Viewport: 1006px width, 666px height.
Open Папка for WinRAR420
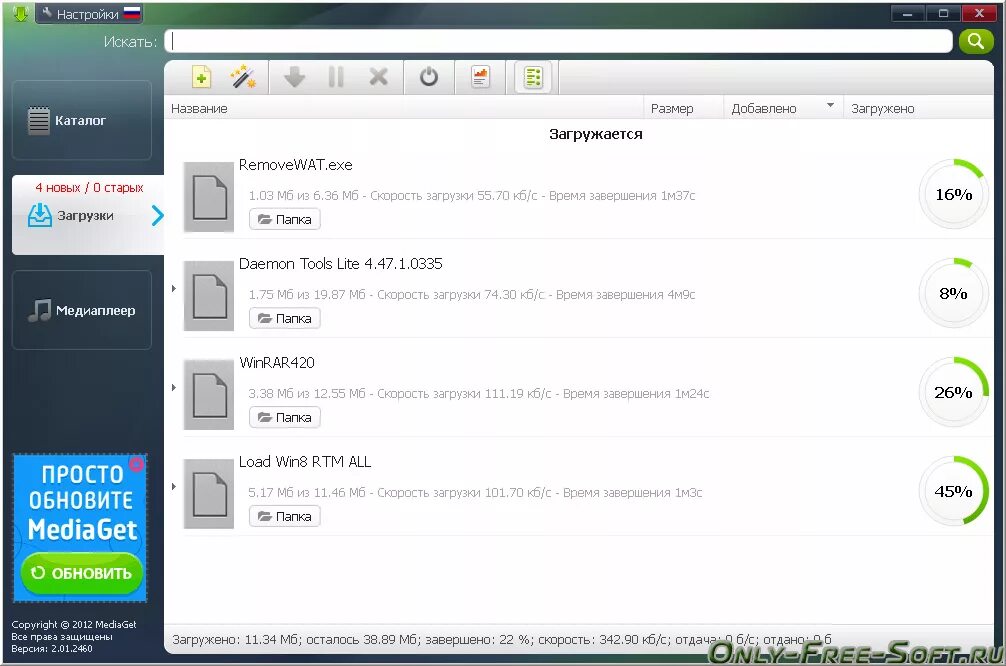point(284,417)
